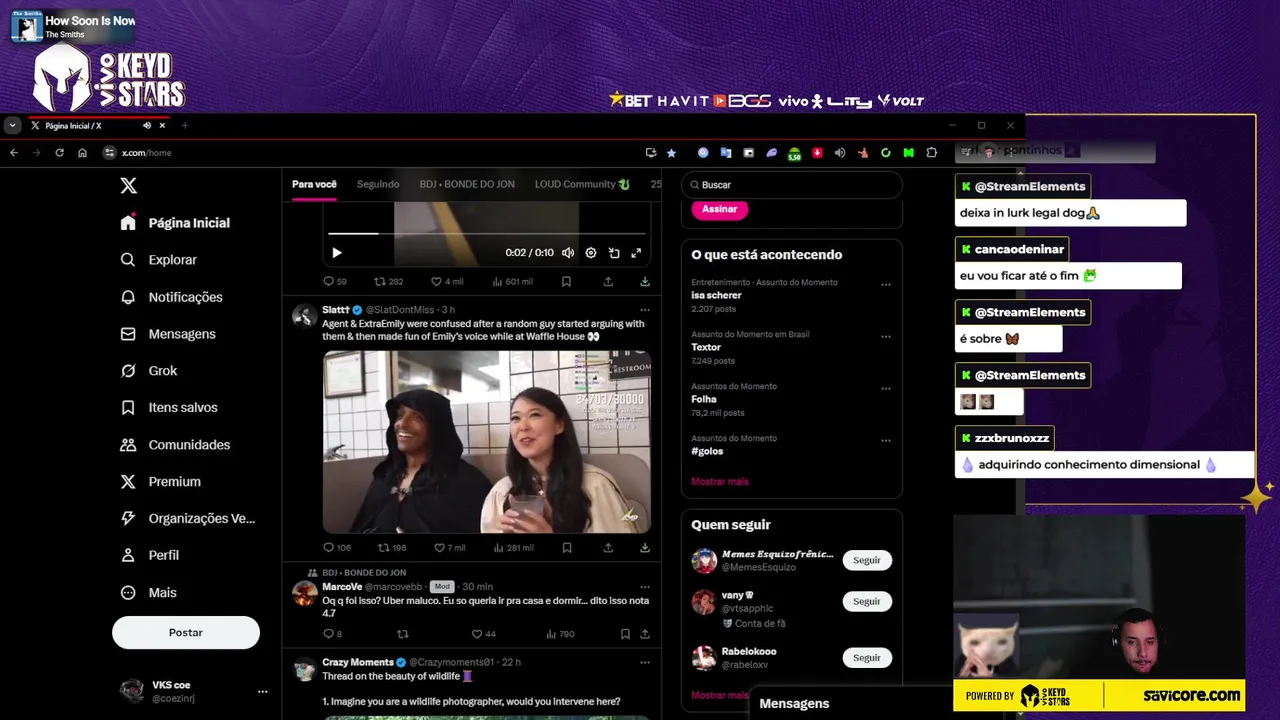This screenshot has height=720, width=1280.
Task: Go to the browser home button
Action: tap(82, 153)
